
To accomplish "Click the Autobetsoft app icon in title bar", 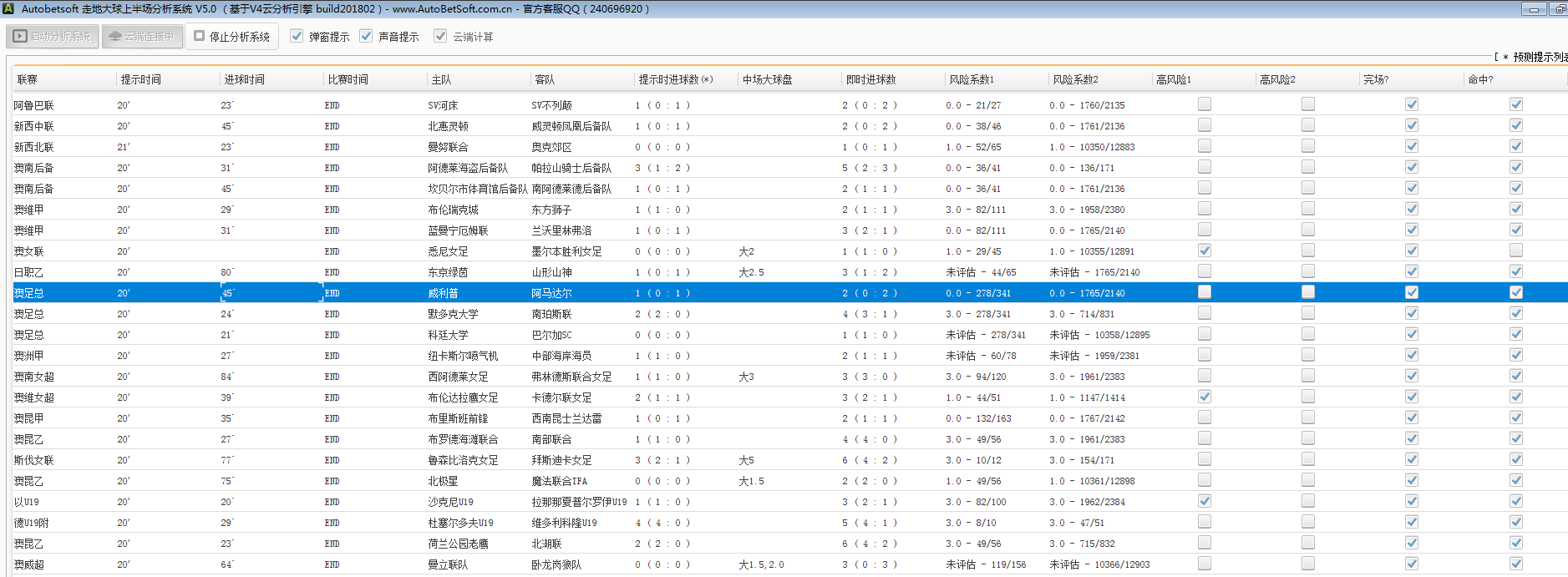I will (x=8, y=9).
